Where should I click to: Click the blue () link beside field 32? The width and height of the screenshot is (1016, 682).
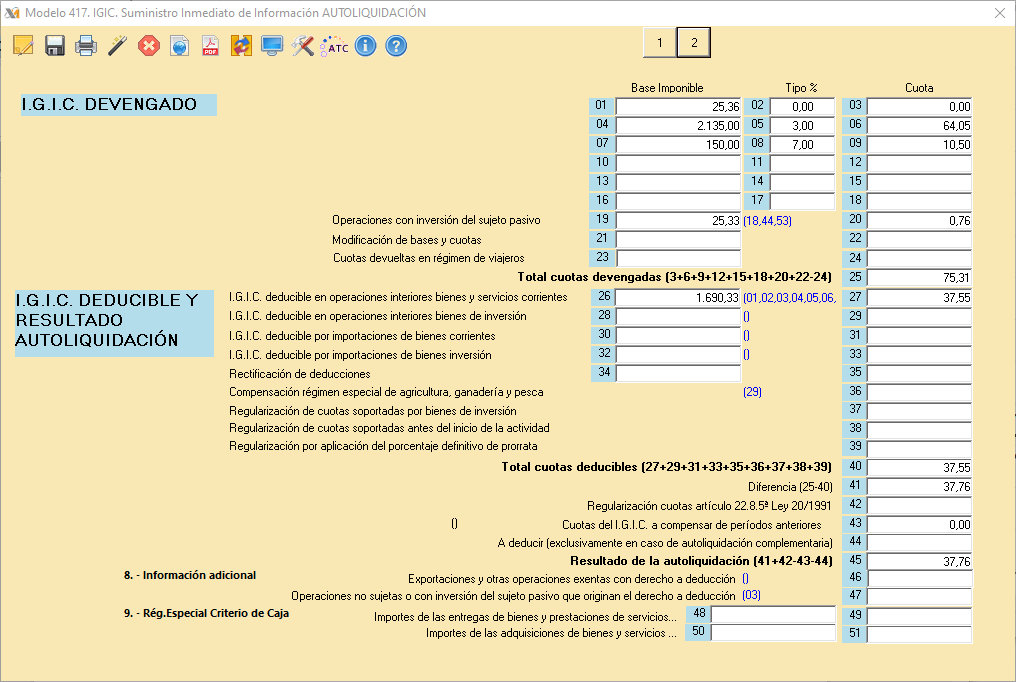[x=746, y=354]
